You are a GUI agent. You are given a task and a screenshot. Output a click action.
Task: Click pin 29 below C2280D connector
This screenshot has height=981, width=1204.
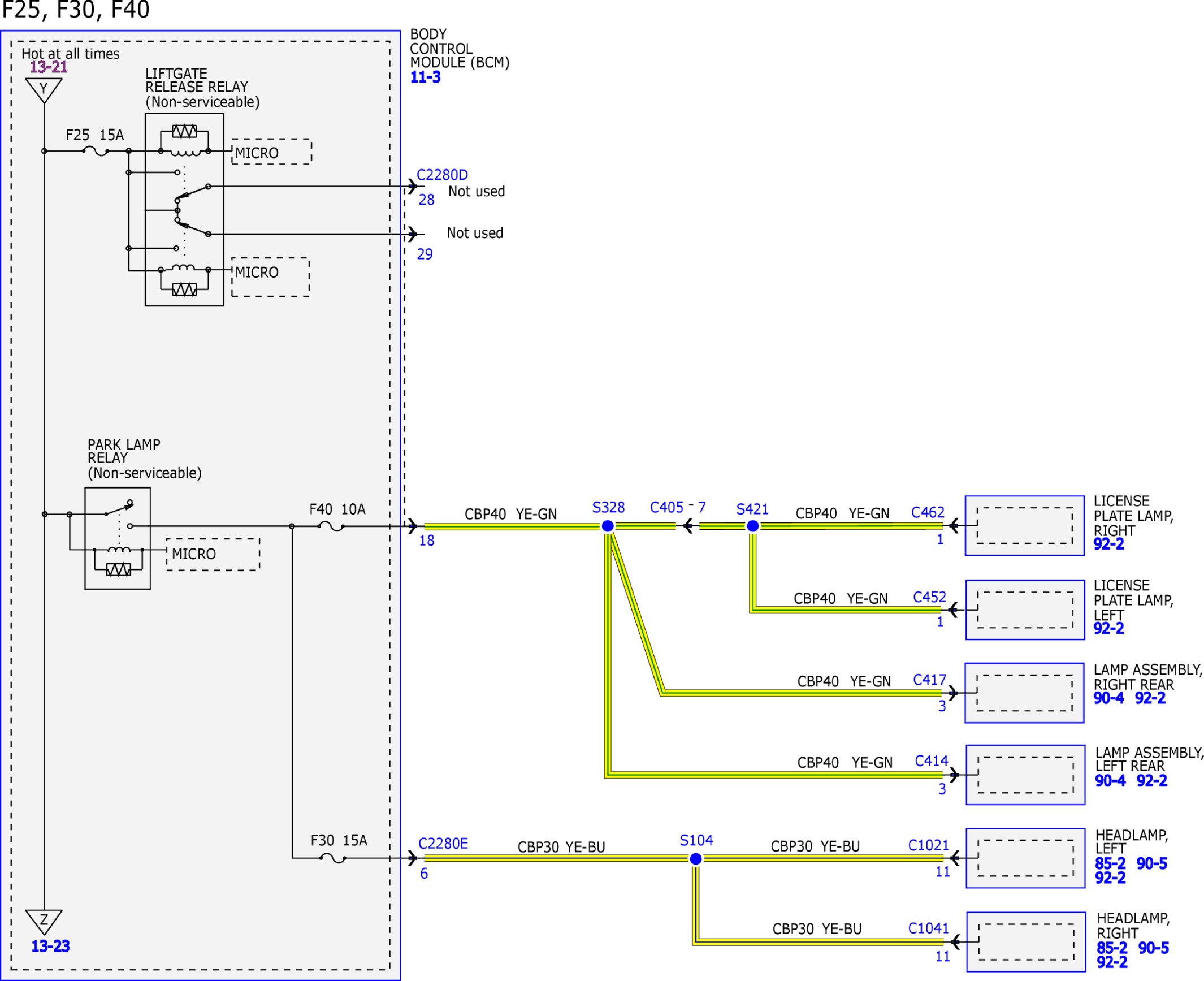(x=425, y=254)
